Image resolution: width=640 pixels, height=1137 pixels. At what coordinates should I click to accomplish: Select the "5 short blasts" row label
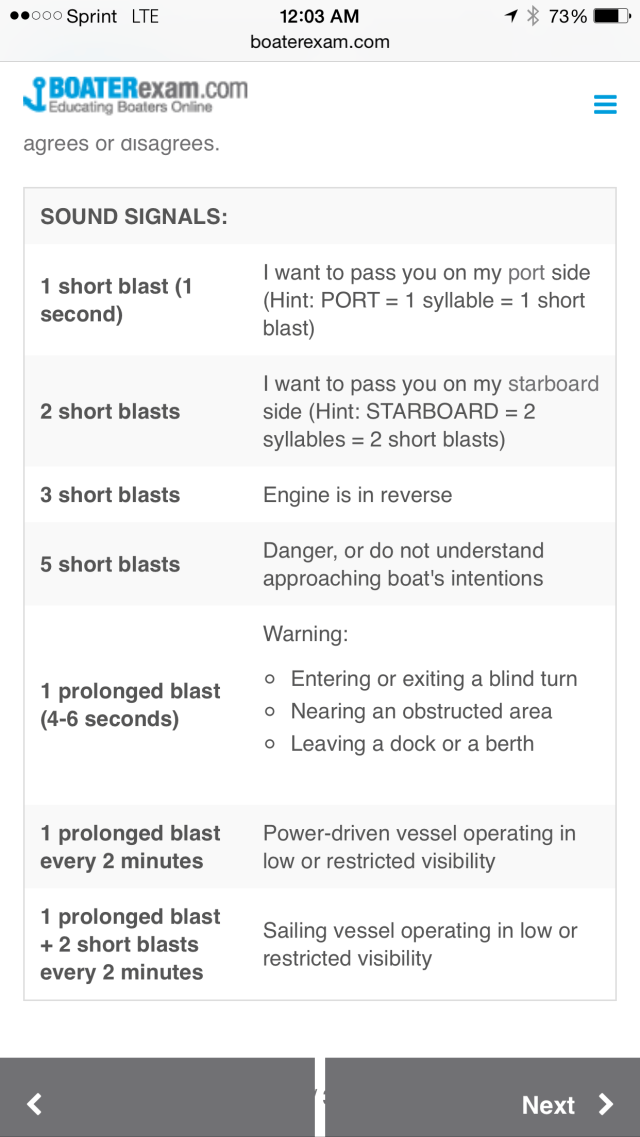[110, 564]
